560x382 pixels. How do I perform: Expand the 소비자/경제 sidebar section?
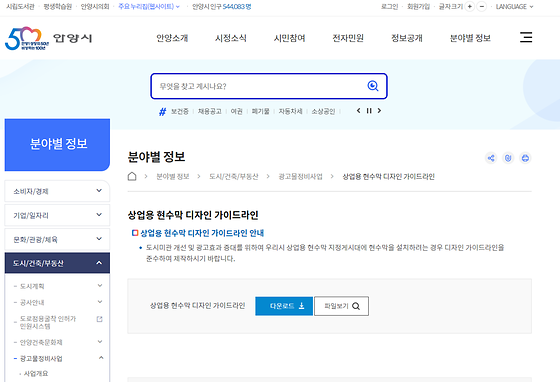coord(57,191)
